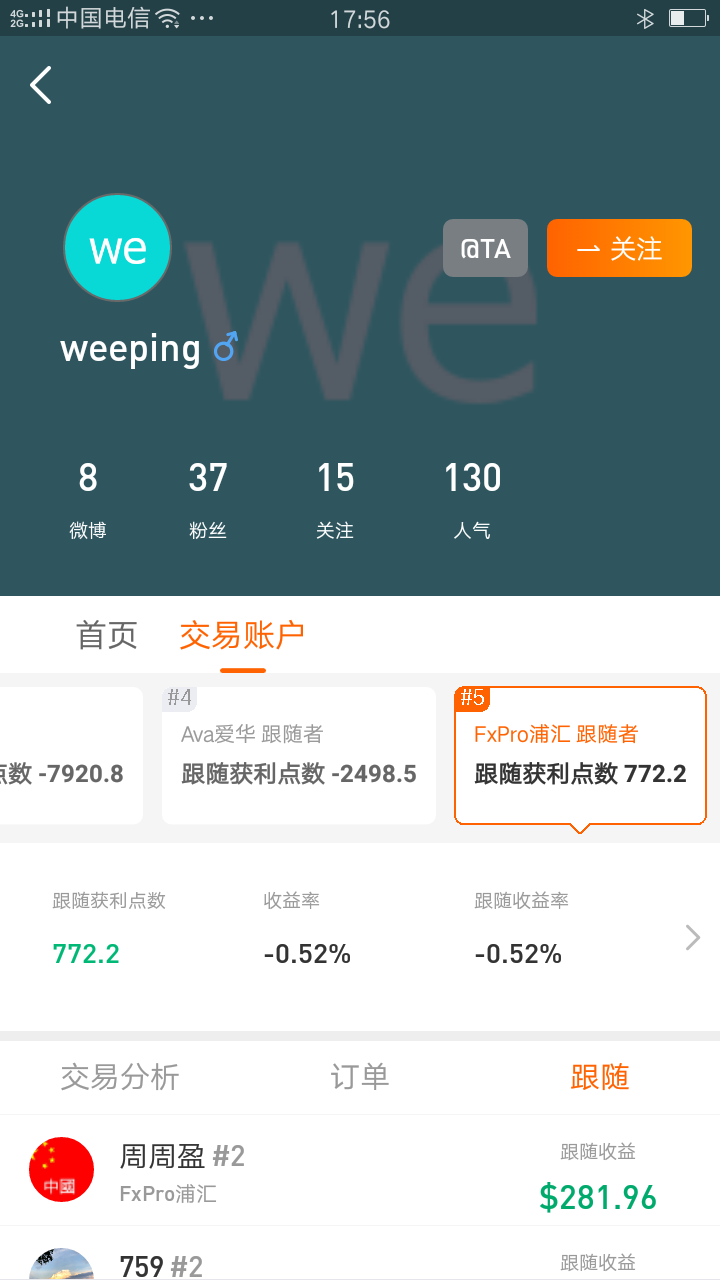
Task: Select the #5 FxPro浦汇 account card
Action: point(580,755)
